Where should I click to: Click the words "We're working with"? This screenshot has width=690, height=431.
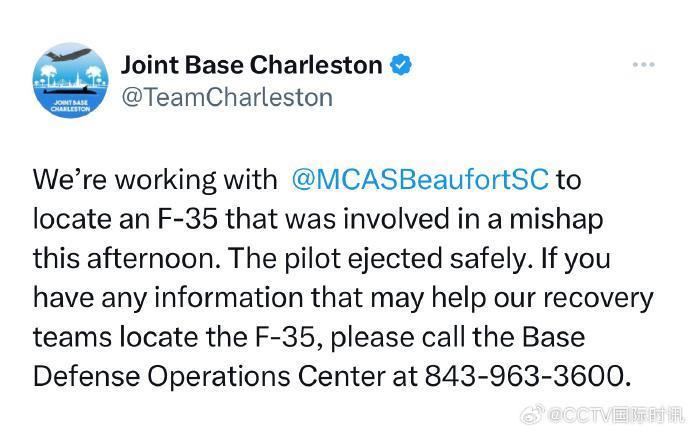155,180
